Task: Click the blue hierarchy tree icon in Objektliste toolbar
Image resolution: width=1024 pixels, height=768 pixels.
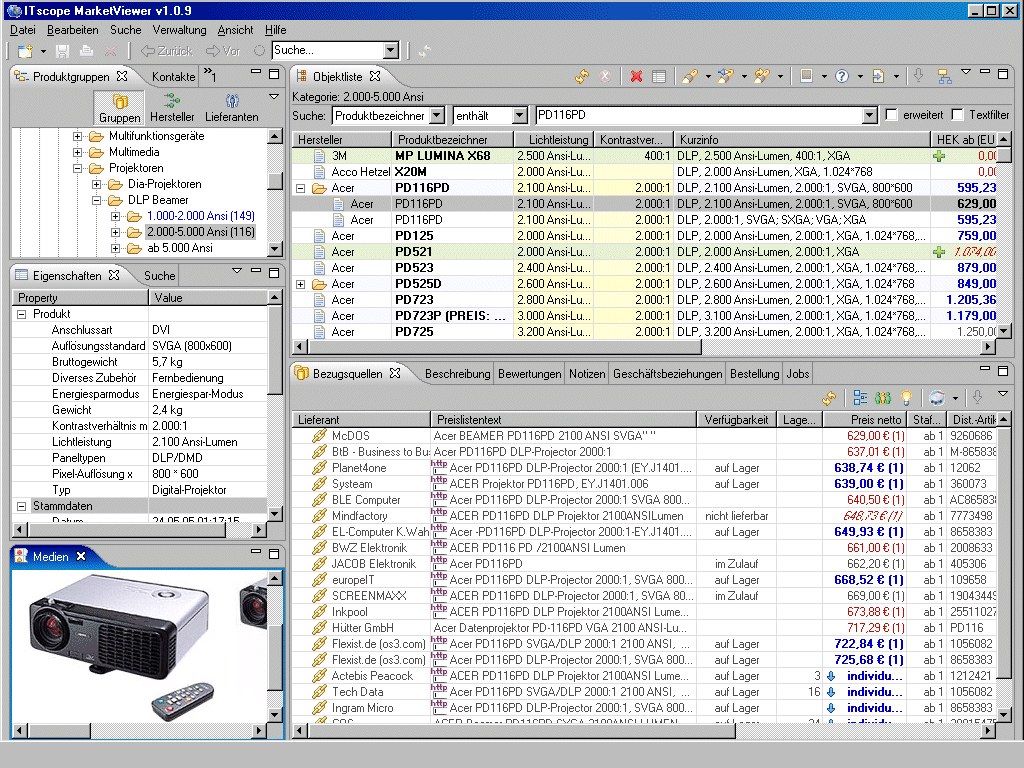Action: tap(944, 76)
